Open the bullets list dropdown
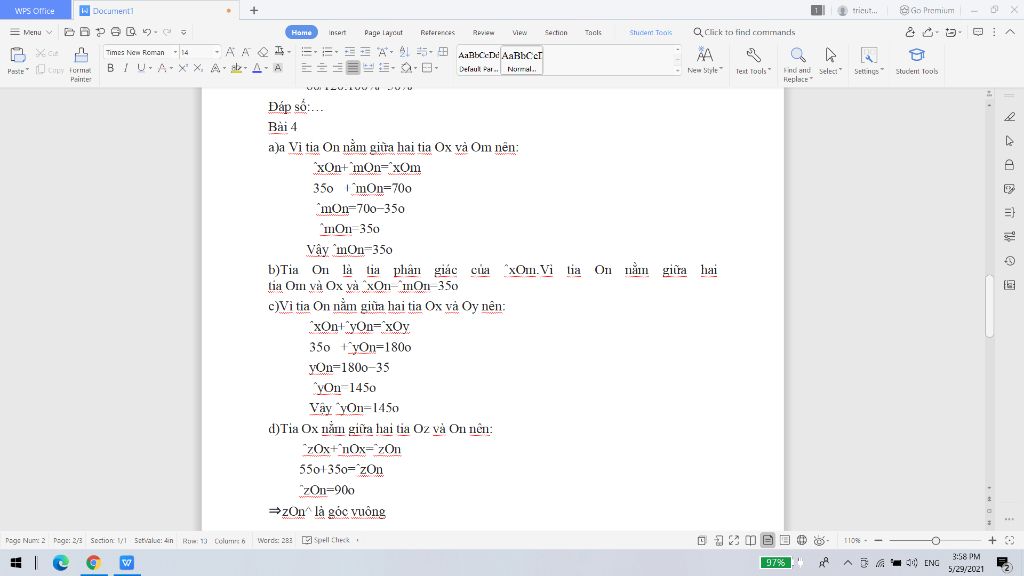1024x576 pixels. tap(315, 52)
